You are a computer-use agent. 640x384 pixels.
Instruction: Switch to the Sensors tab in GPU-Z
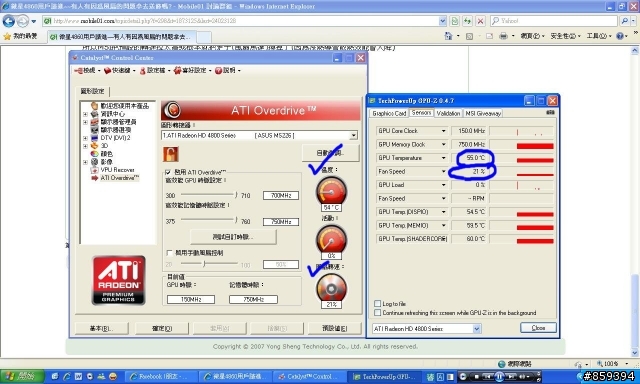[x=421, y=113]
